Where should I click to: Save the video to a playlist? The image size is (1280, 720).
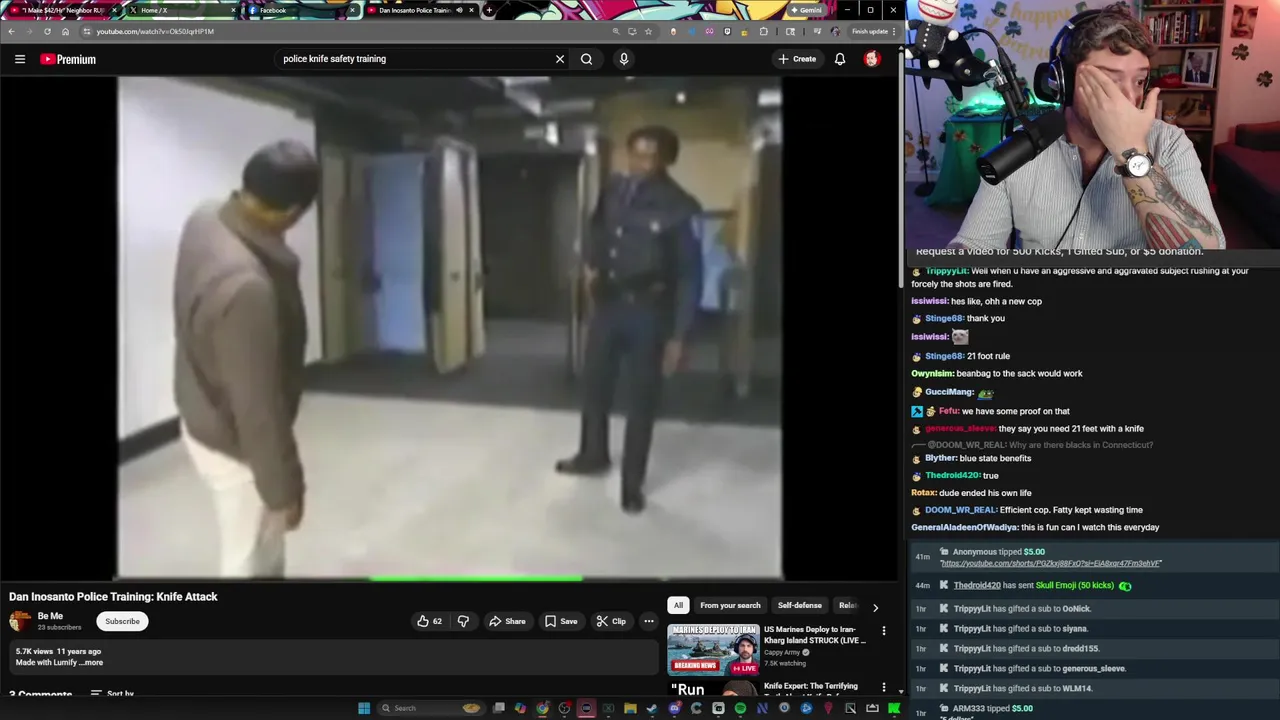pos(561,621)
